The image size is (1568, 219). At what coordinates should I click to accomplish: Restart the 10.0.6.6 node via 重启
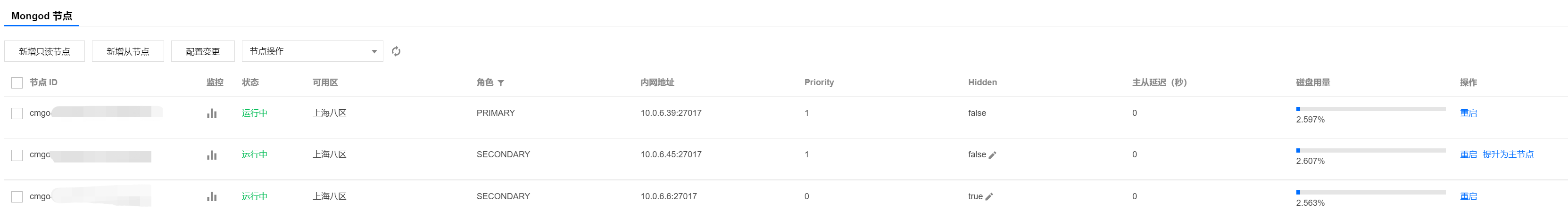[1468, 196]
